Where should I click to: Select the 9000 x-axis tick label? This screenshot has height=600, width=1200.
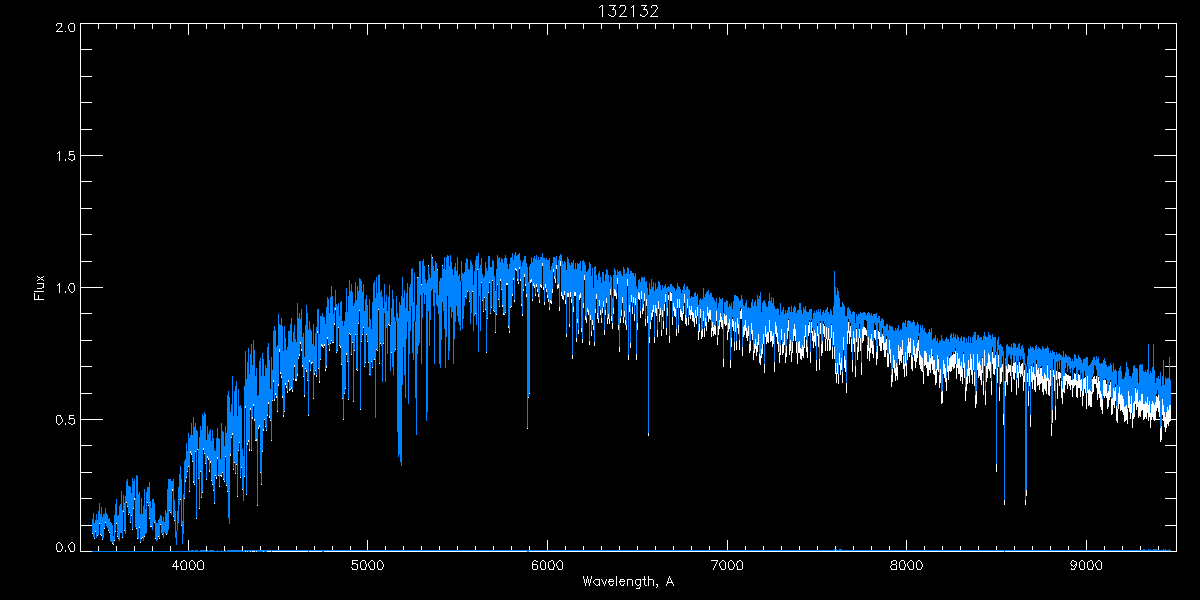click(1087, 565)
